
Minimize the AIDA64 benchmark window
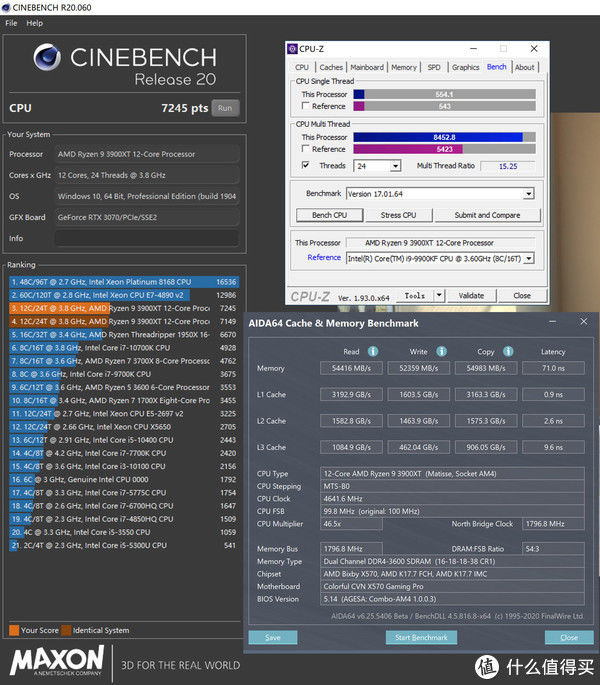tap(553, 322)
